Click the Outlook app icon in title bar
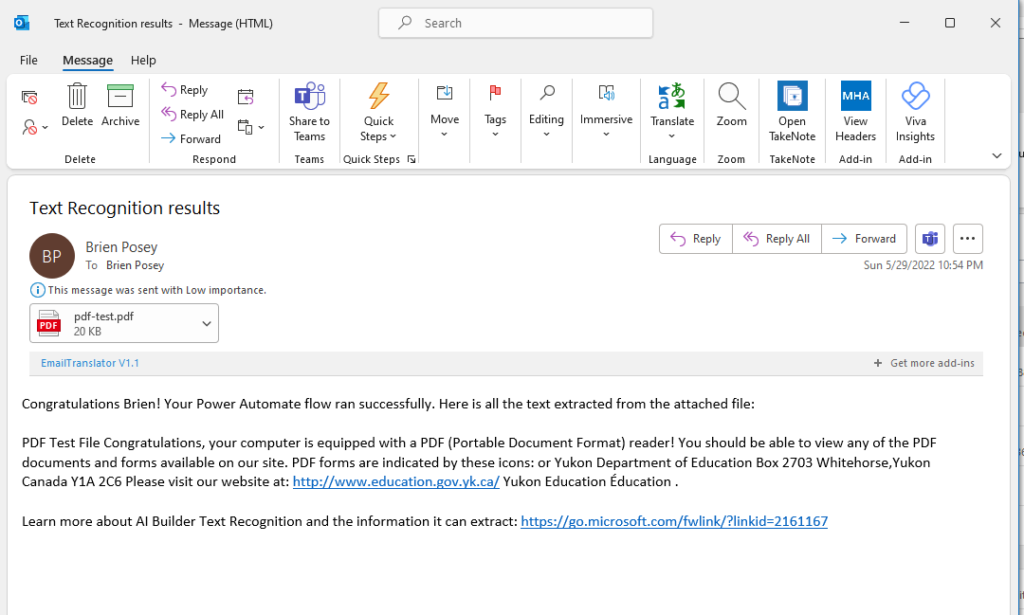Viewport: 1024px width, 615px height. tap(22, 23)
